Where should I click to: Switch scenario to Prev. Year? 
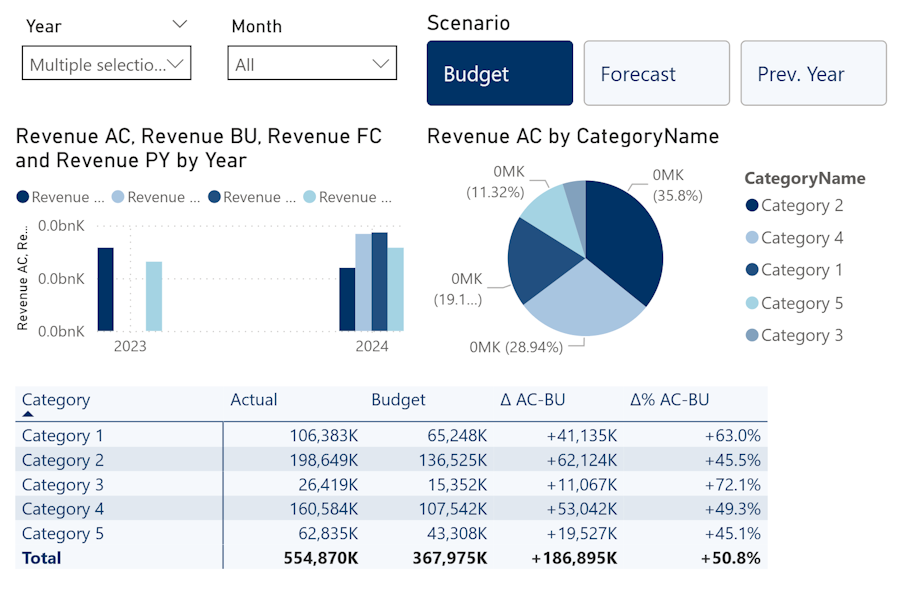coord(813,74)
